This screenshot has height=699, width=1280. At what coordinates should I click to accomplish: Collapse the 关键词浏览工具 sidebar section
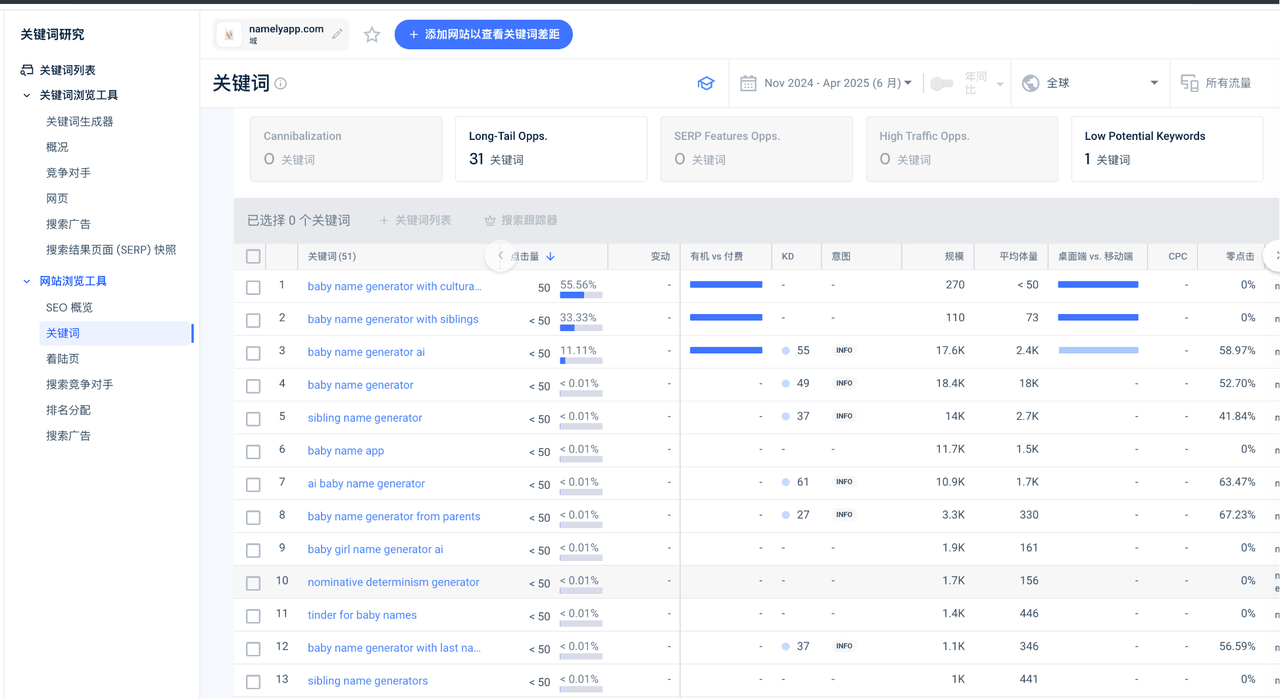pos(27,96)
